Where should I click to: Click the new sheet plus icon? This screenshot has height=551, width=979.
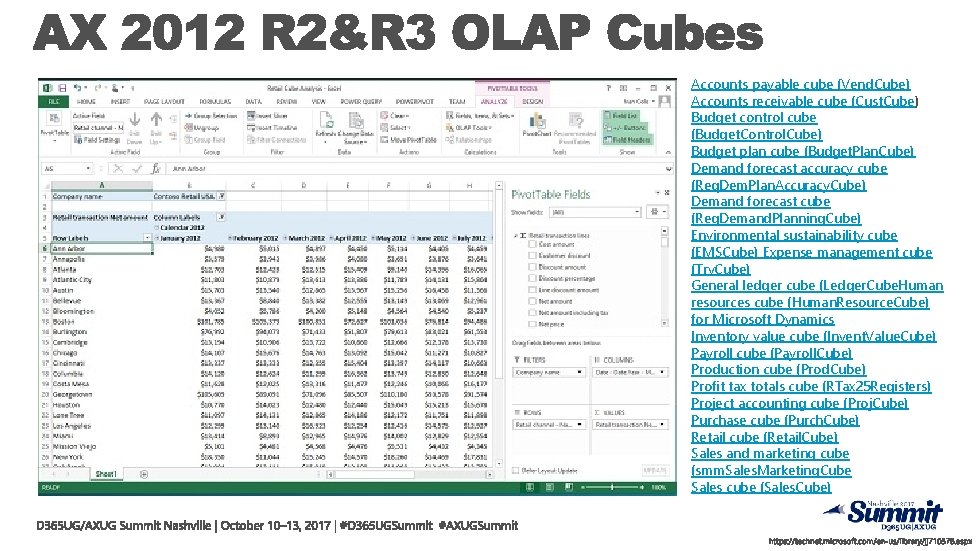[144, 475]
